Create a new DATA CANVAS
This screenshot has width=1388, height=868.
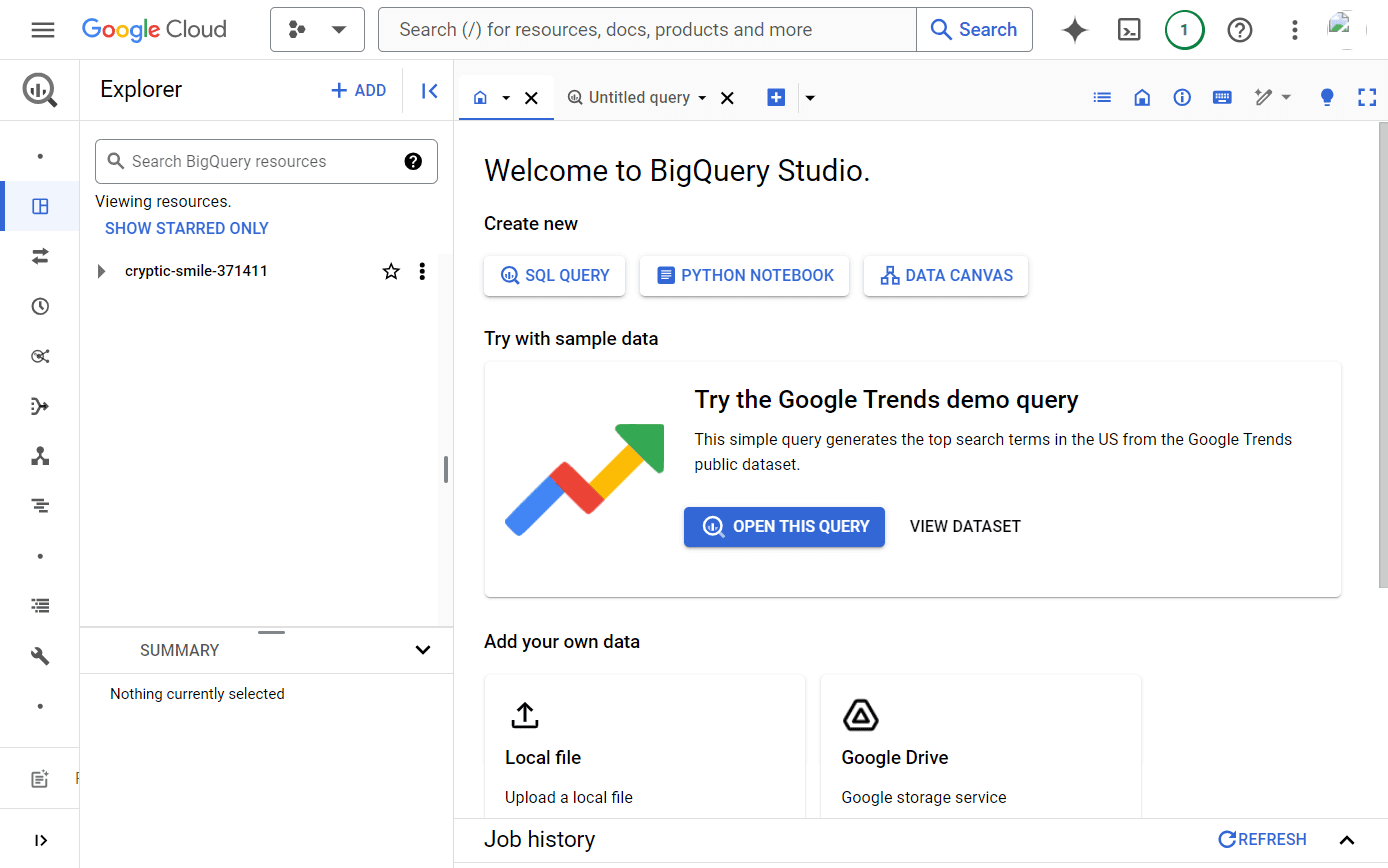946,276
